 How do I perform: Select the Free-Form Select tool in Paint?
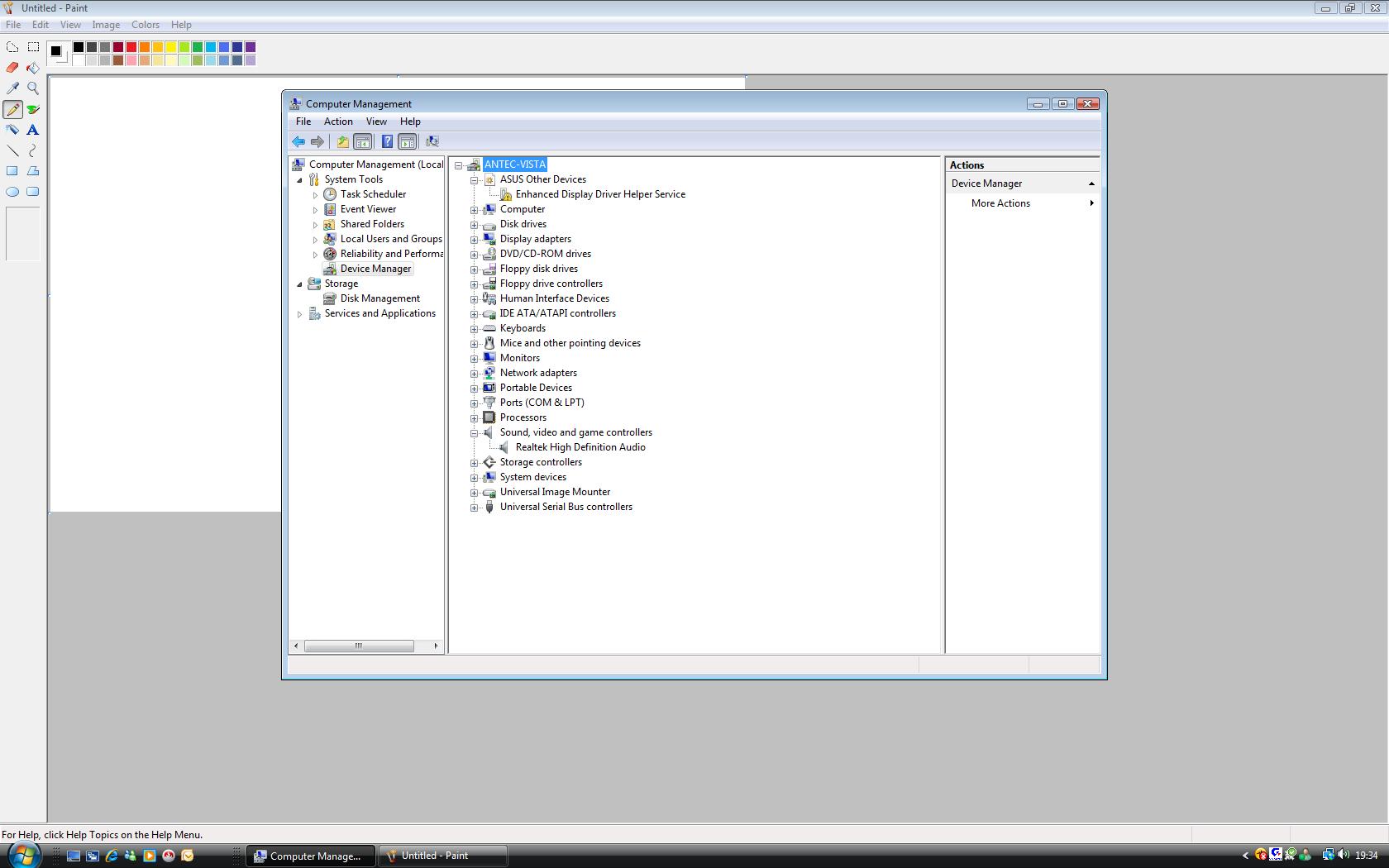coord(12,47)
